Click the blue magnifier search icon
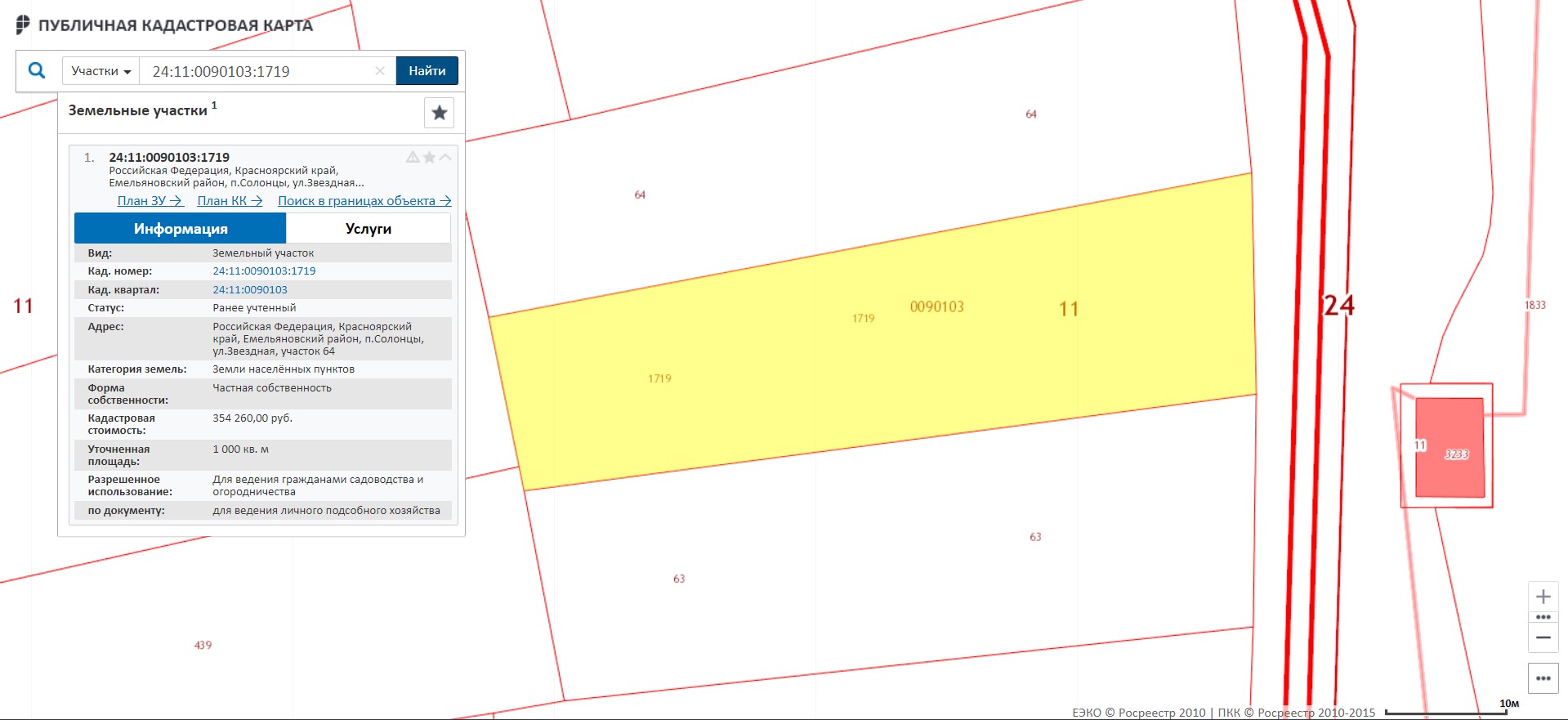 click(x=37, y=71)
